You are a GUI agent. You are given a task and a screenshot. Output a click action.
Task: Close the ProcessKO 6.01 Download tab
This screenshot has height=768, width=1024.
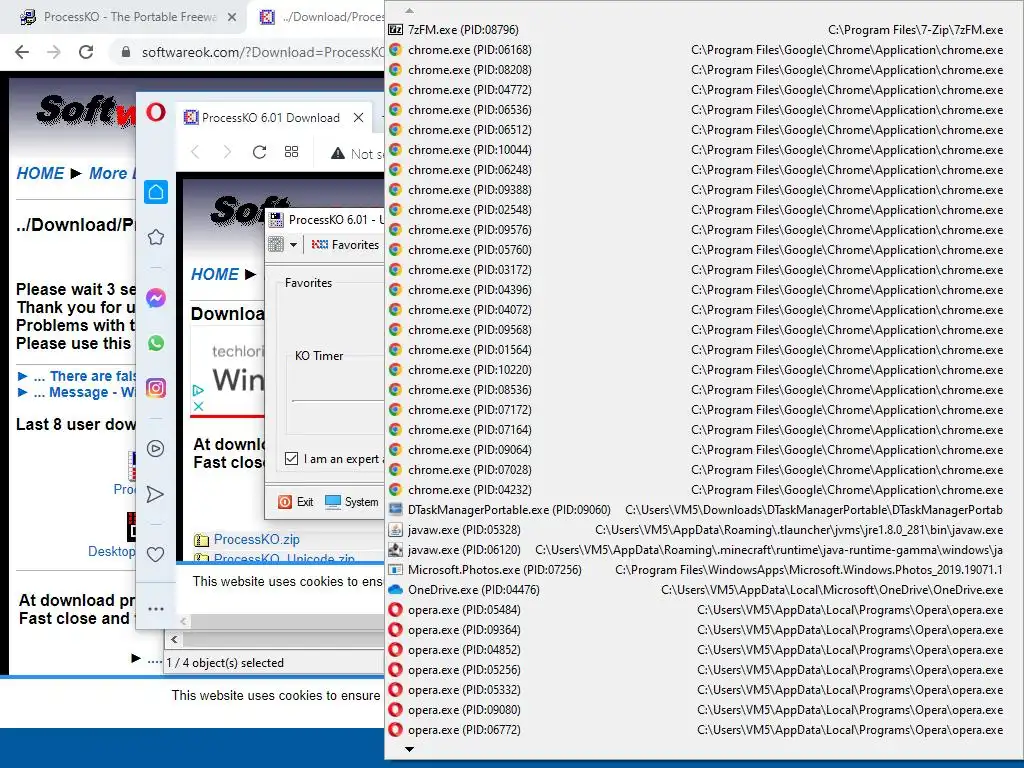(x=359, y=118)
